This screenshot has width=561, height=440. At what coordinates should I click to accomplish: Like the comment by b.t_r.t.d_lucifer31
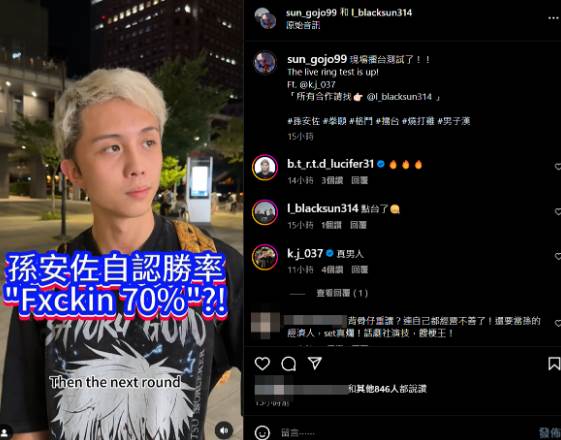(x=557, y=166)
